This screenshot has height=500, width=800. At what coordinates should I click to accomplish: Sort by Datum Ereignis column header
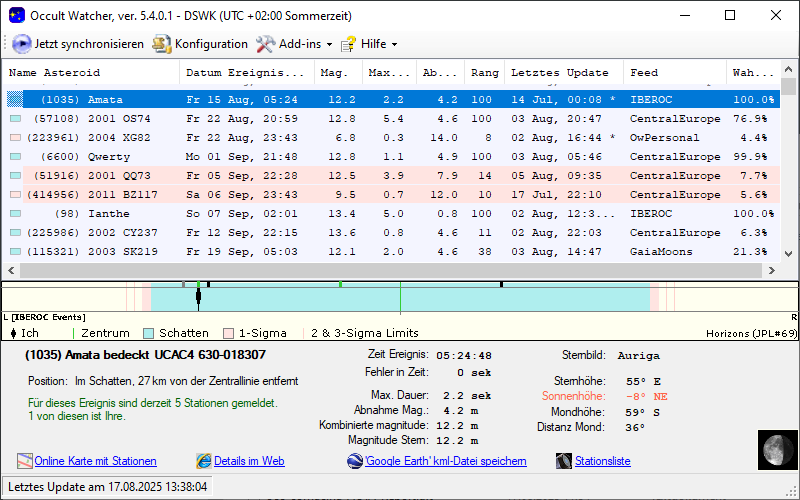pos(244,73)
